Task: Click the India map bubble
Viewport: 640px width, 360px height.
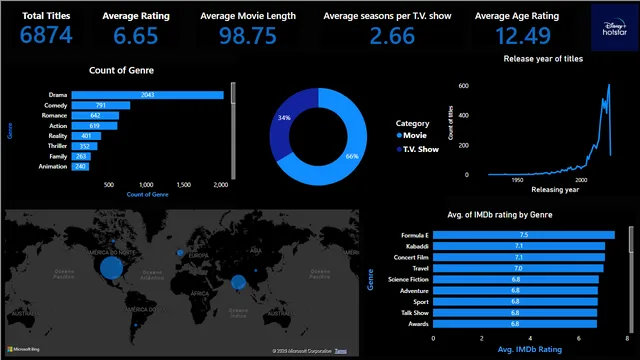Action: tap(238, 282)
